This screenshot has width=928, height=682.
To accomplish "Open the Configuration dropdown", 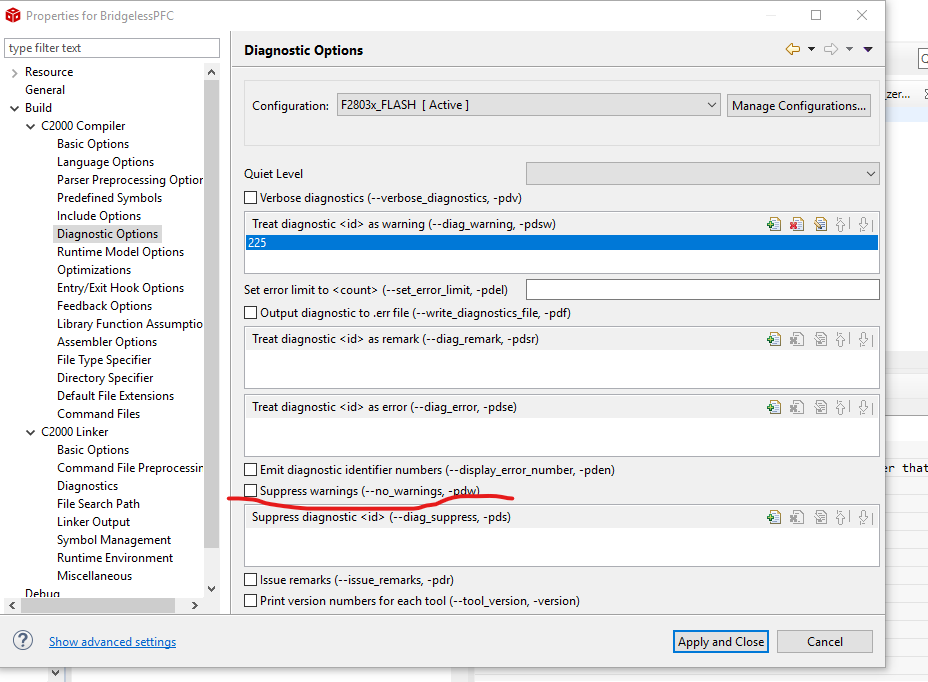I will pos(528,105).
